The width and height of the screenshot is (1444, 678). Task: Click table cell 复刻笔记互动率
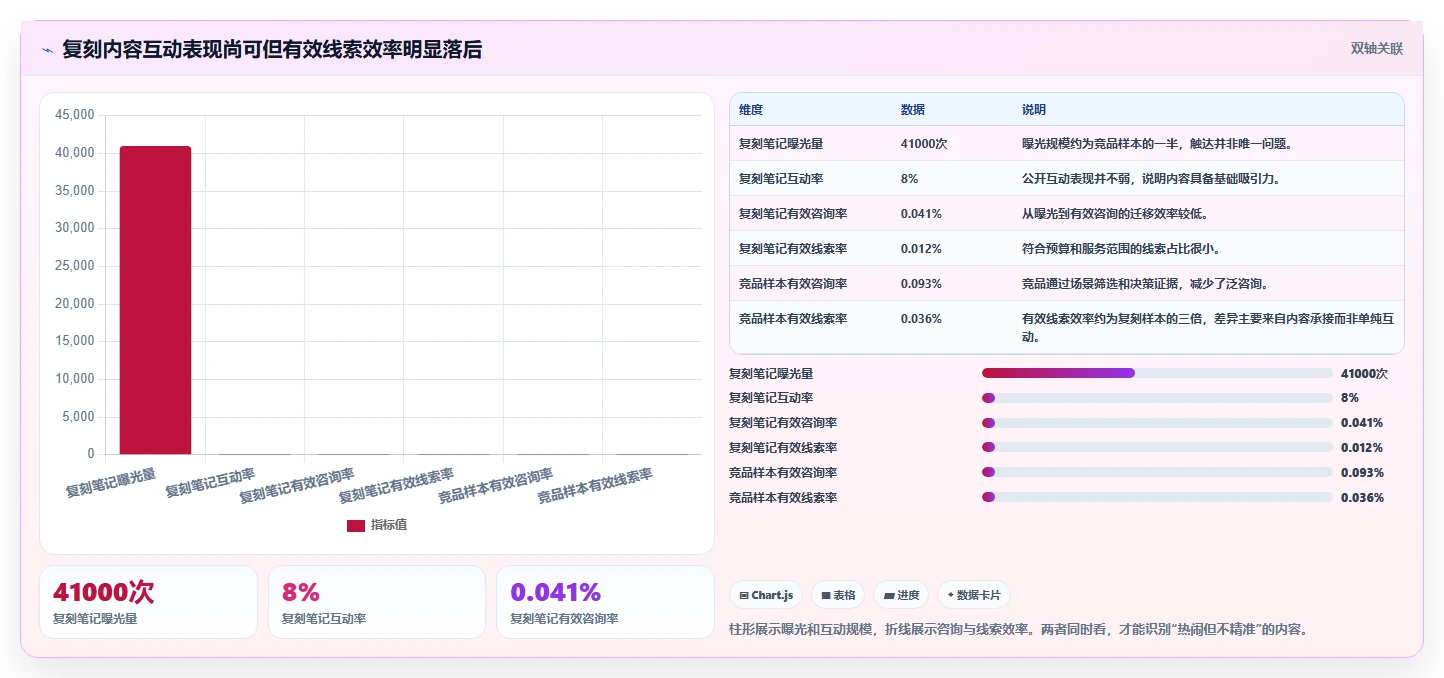pos(781,179)
